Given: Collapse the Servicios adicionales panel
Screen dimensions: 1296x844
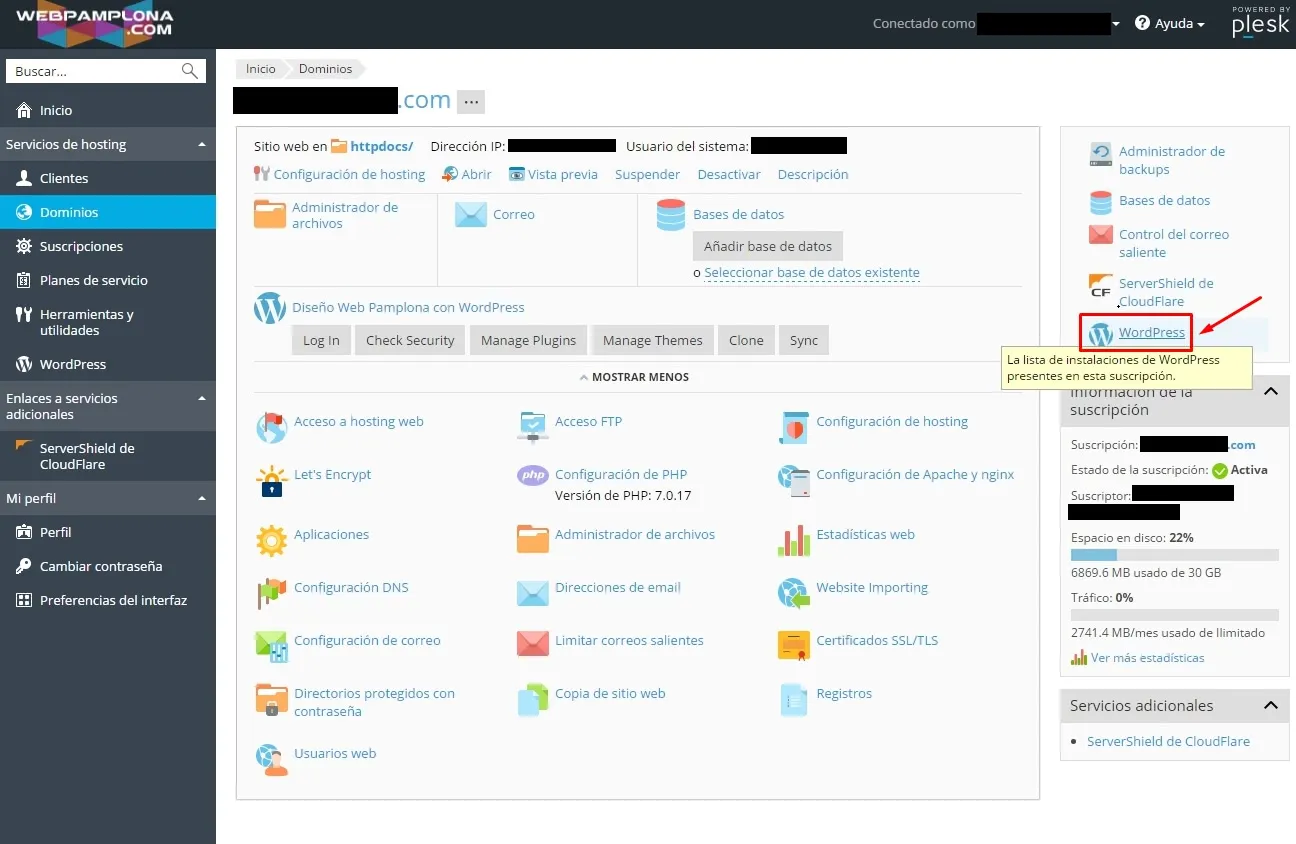Looking at the screenshot, I should click(1270, 706).
